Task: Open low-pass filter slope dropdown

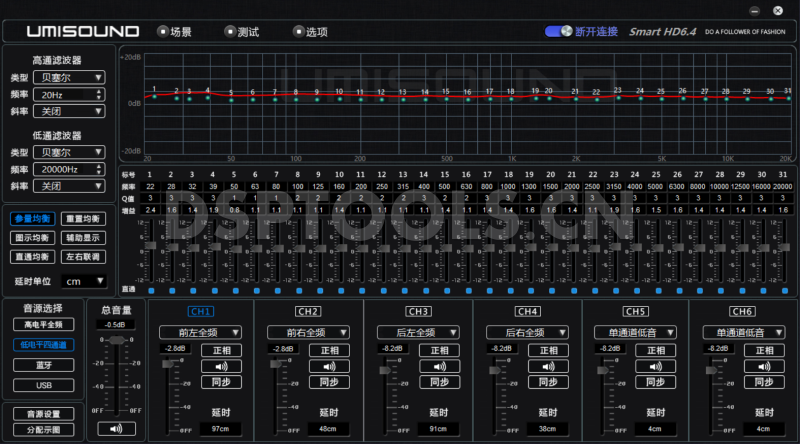Action: (x=69, y=186)
